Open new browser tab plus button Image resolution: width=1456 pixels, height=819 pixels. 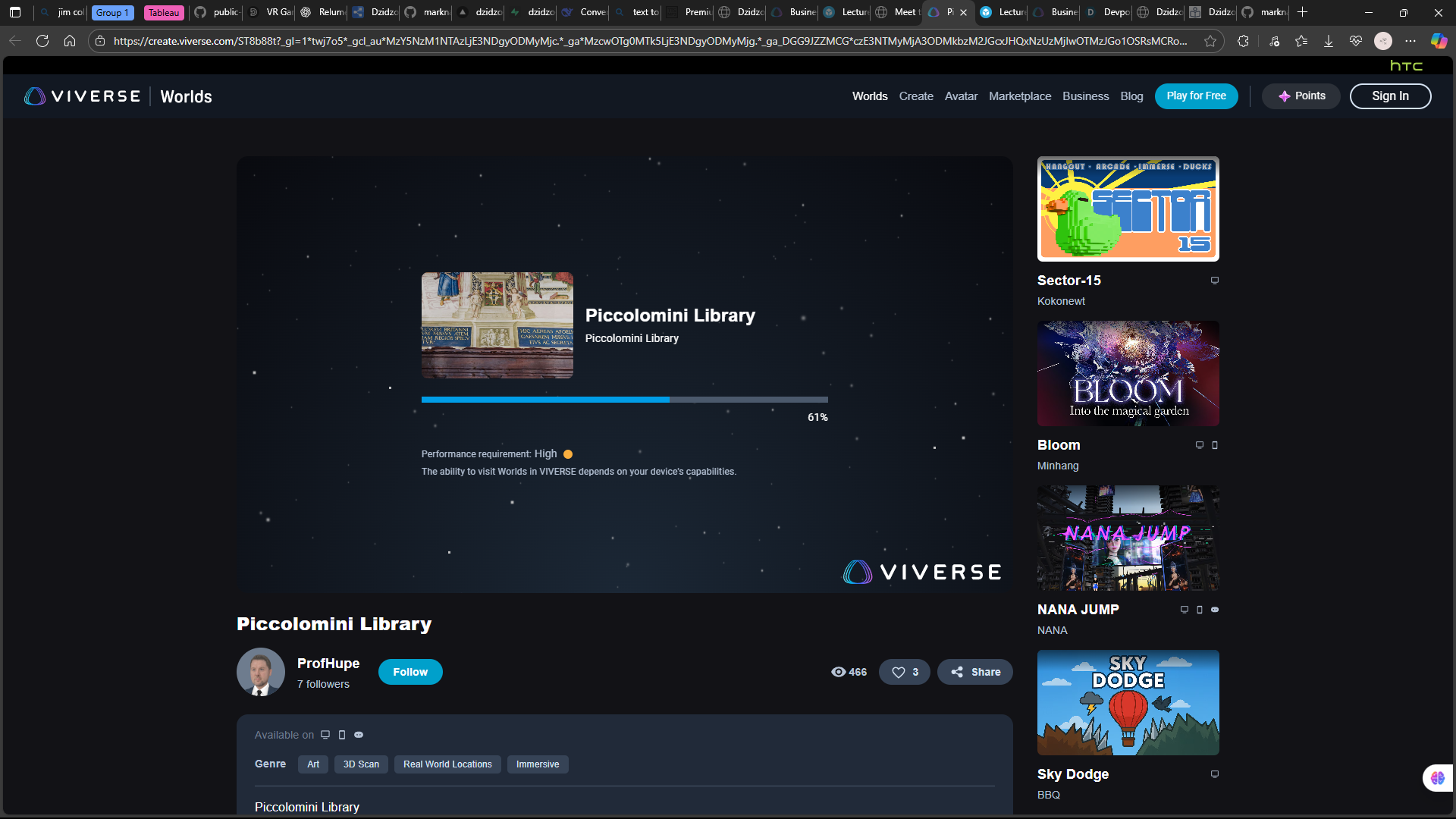coord(1303,12)
